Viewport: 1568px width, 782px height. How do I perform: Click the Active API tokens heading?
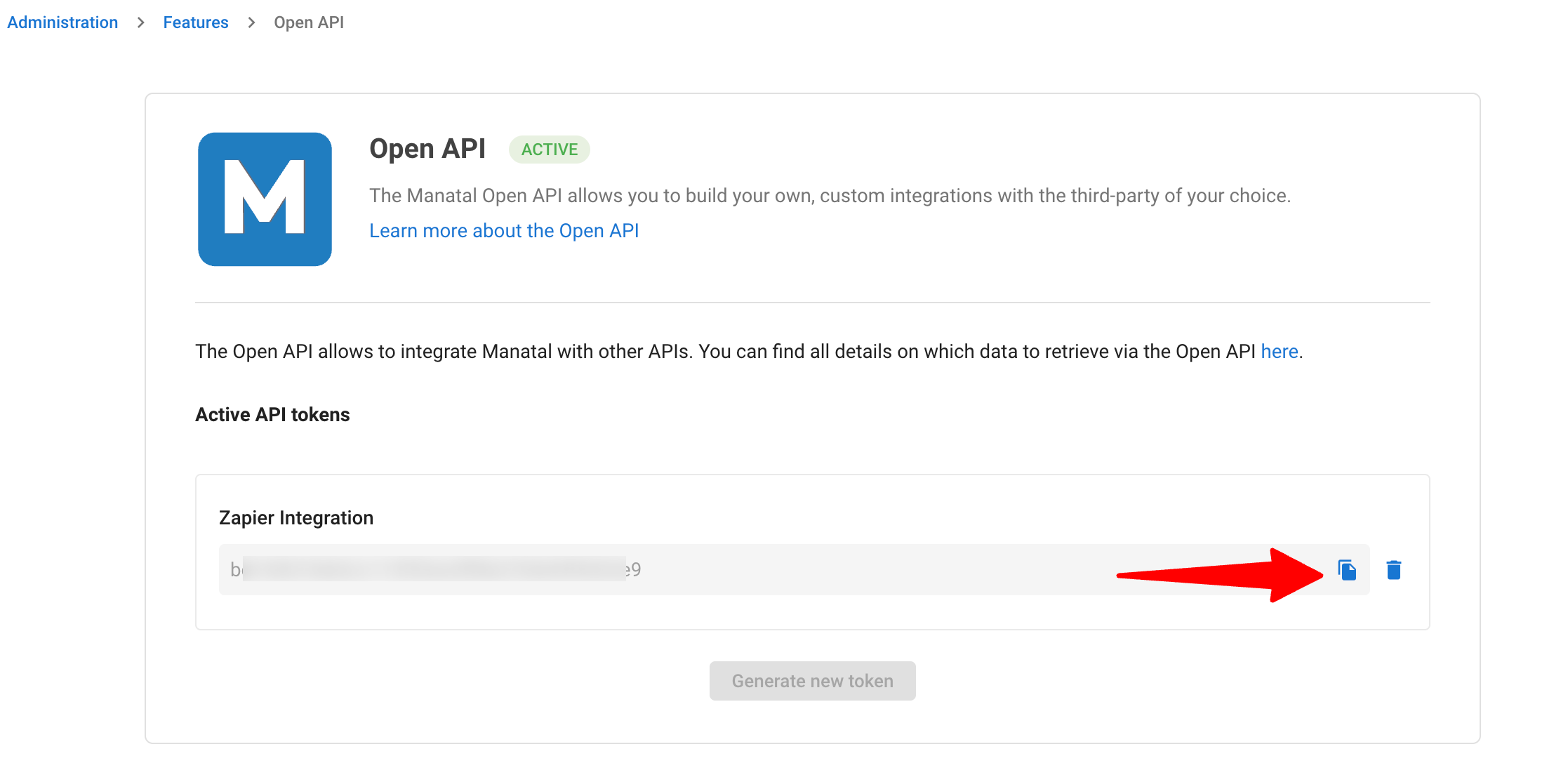point(272,415)
